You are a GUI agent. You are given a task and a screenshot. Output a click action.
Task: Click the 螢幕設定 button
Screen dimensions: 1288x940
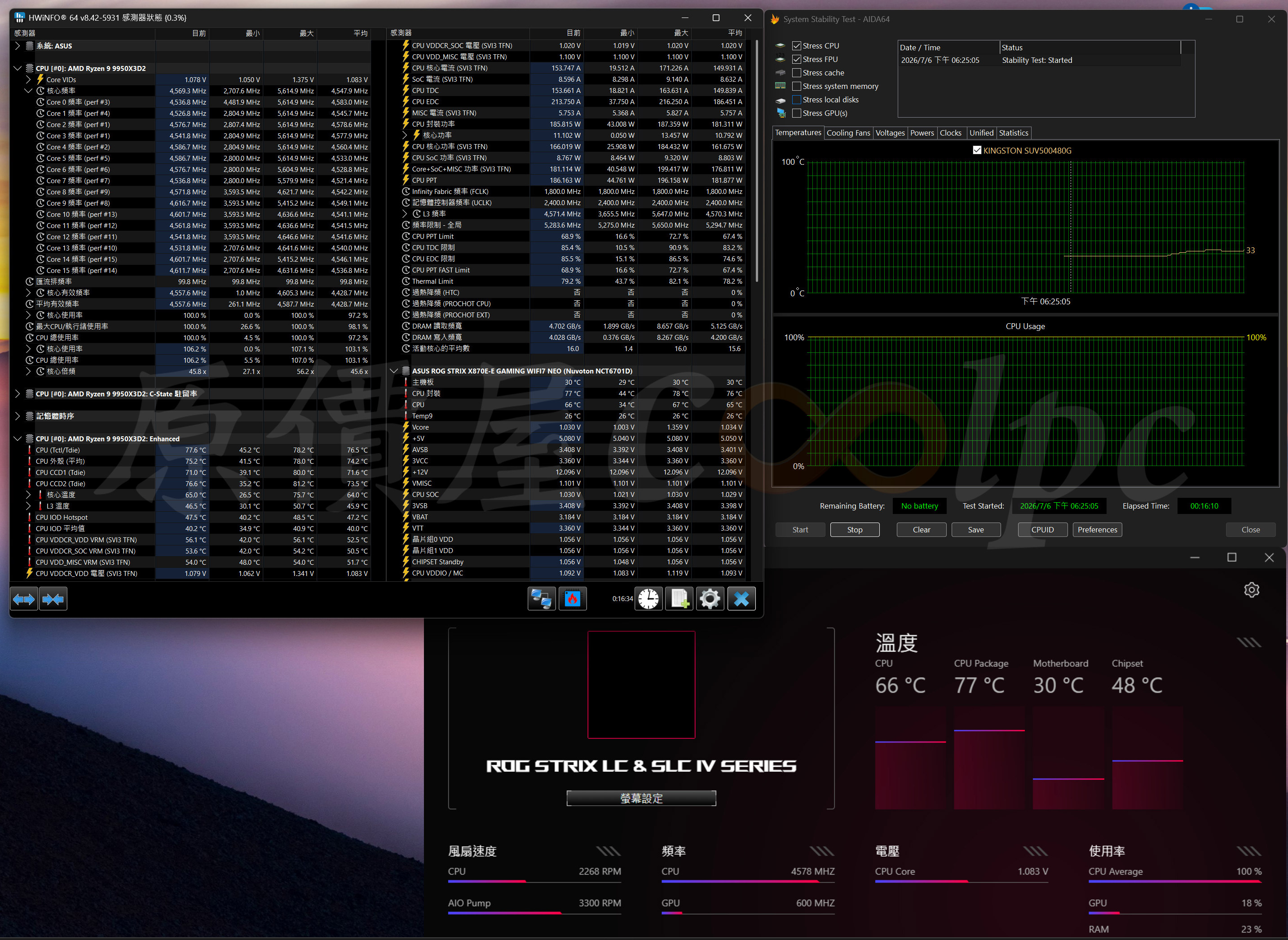[x=641, y=798]
